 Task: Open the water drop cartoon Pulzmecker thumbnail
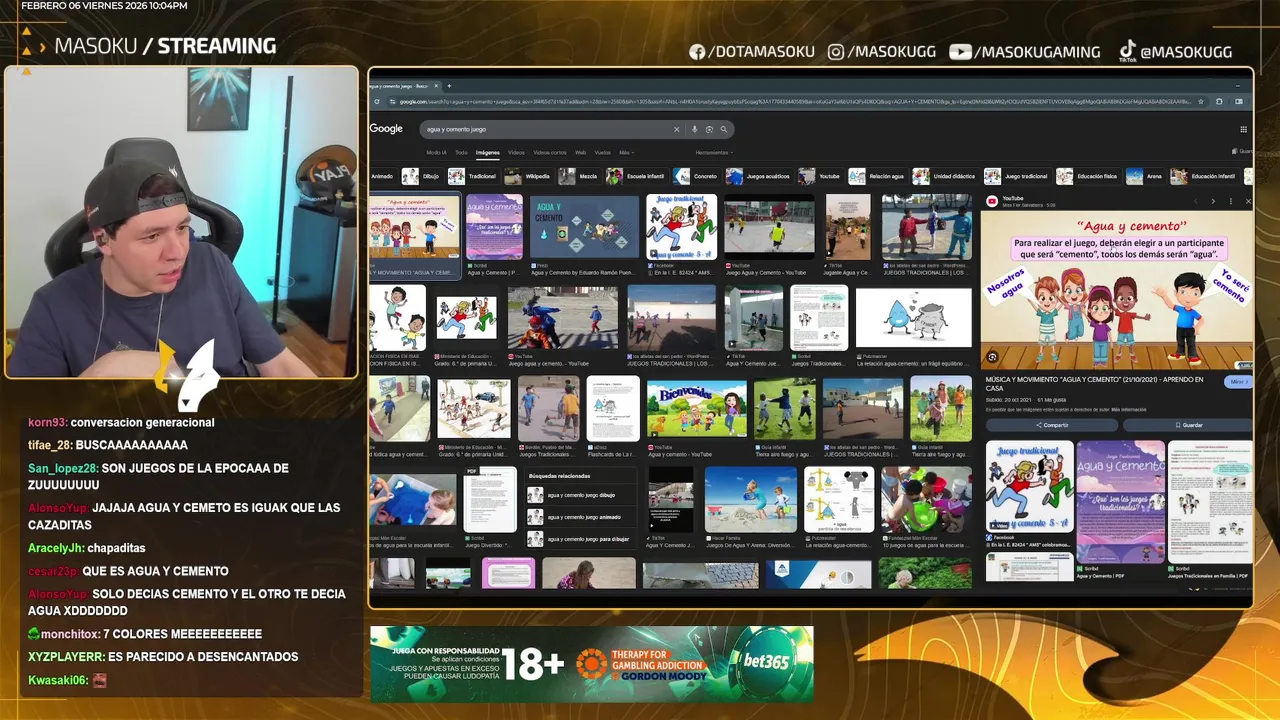coord(913,318)
